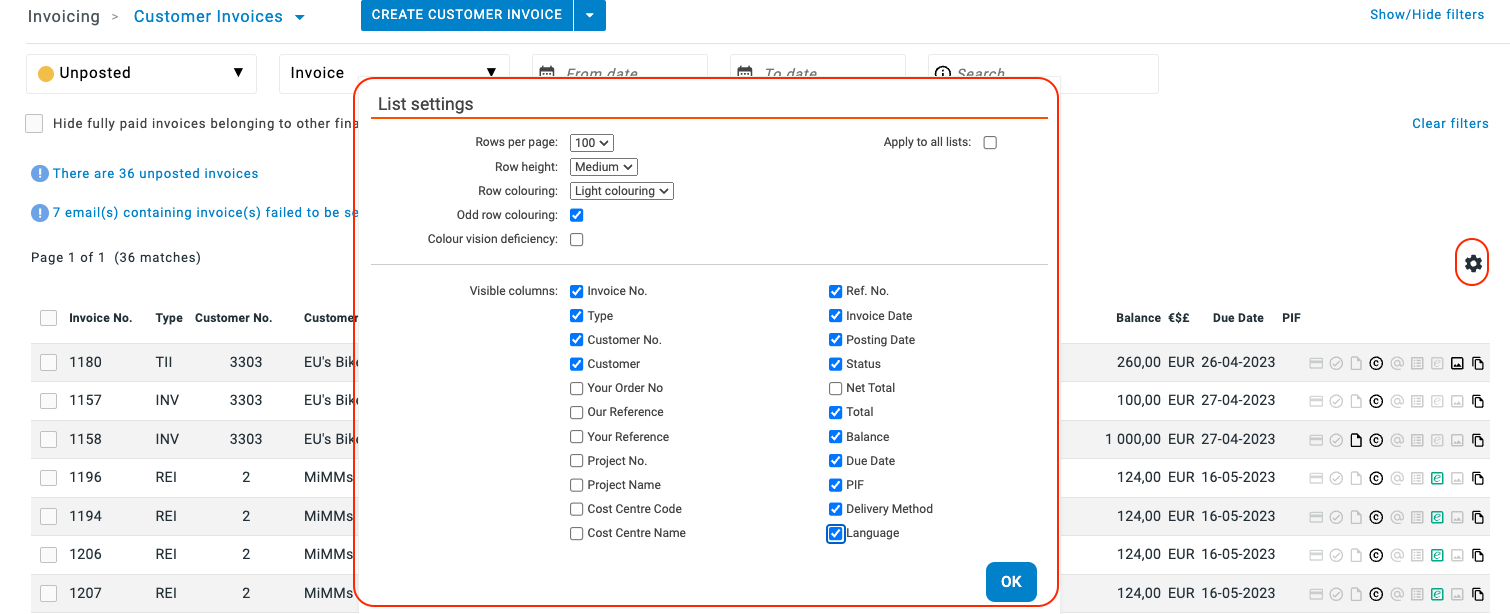Click the green e-invoice icon on invoice 1196's row
The width and height of the screenshot is (1510, 614).
point(1437,478)
